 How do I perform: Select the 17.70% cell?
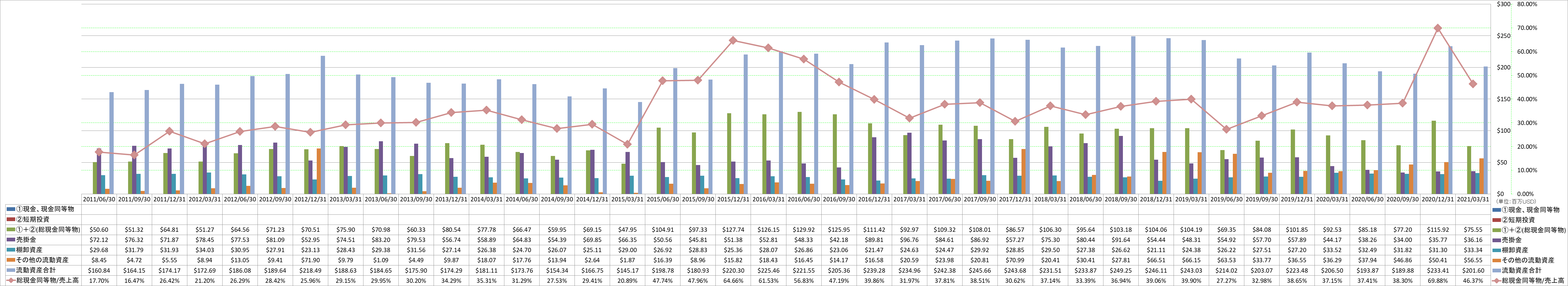tap(99, 280)
